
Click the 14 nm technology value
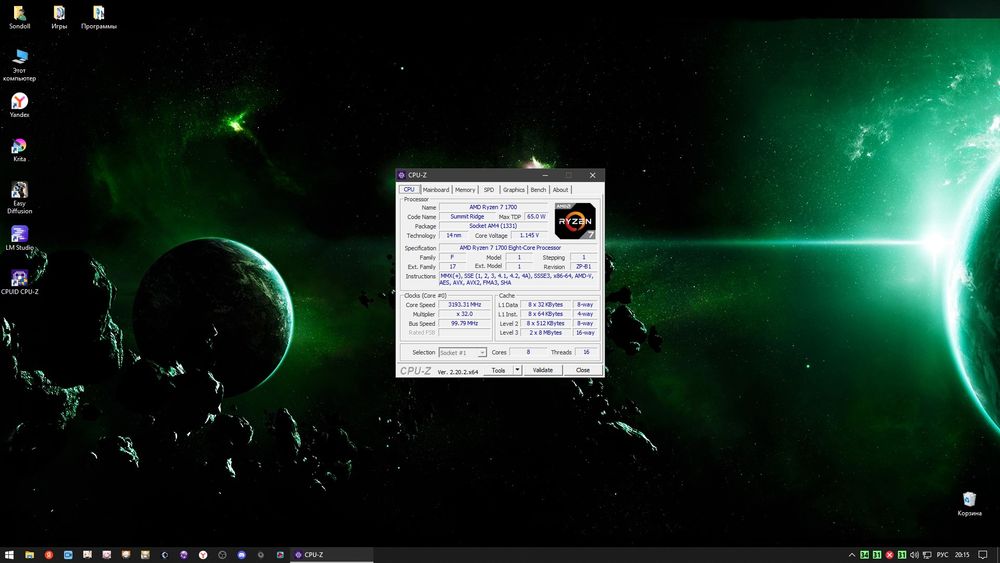453,235
